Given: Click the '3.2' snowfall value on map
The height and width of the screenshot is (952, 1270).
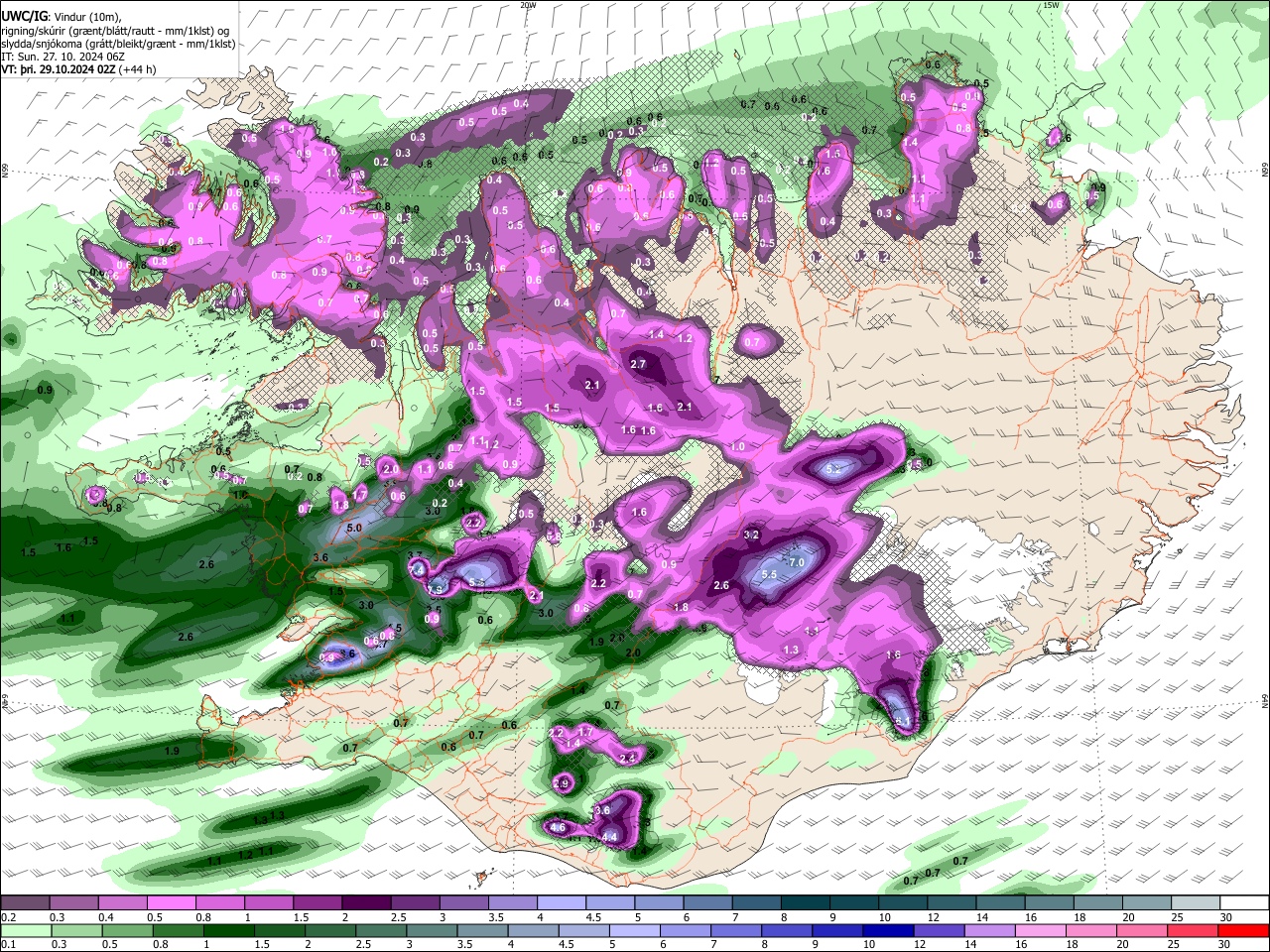Looking at the screenshot, I should (x=751, y=535).
